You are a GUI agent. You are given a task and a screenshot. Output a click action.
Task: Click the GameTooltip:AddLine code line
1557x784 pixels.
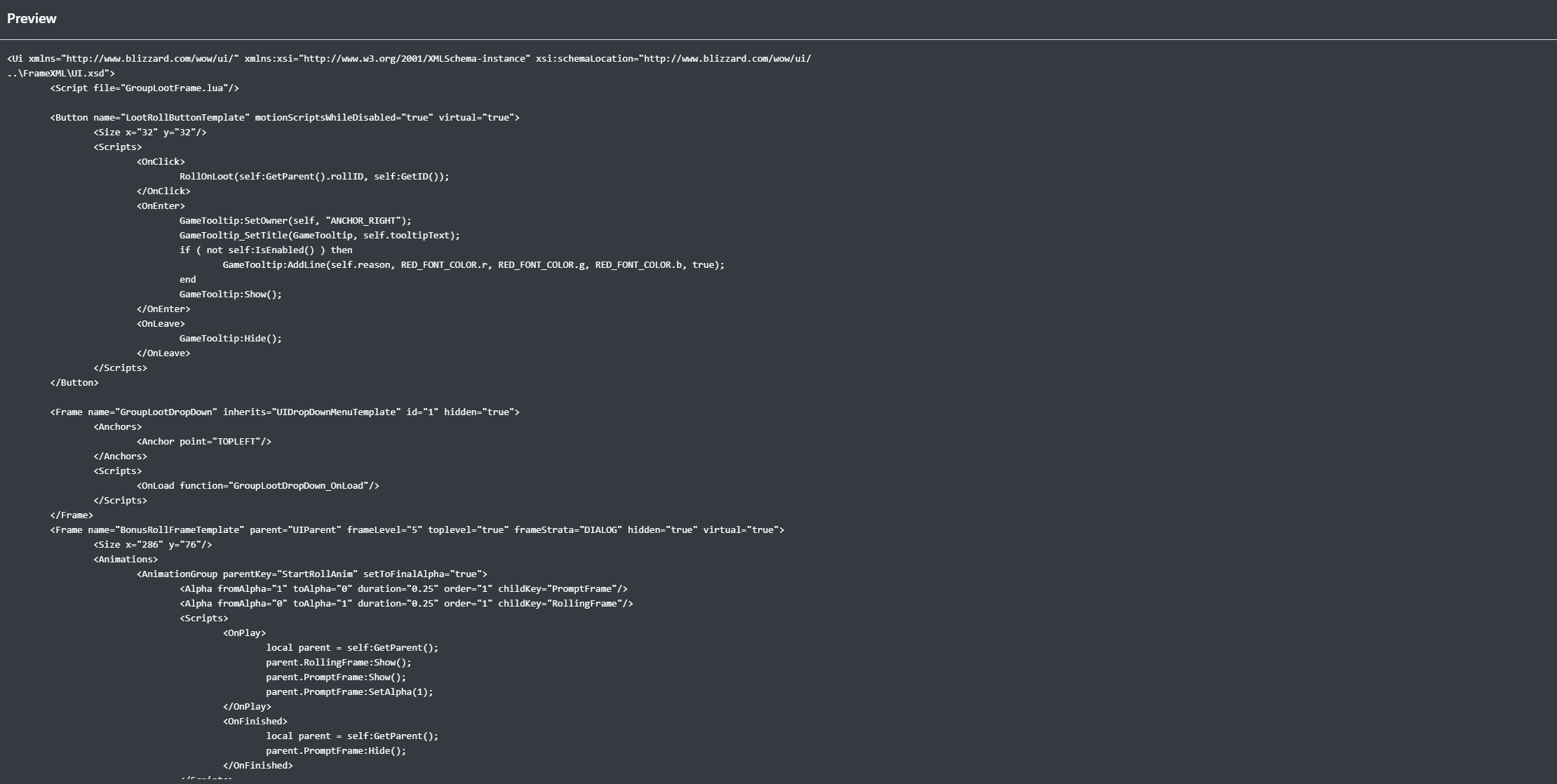(x=473, y=265)
